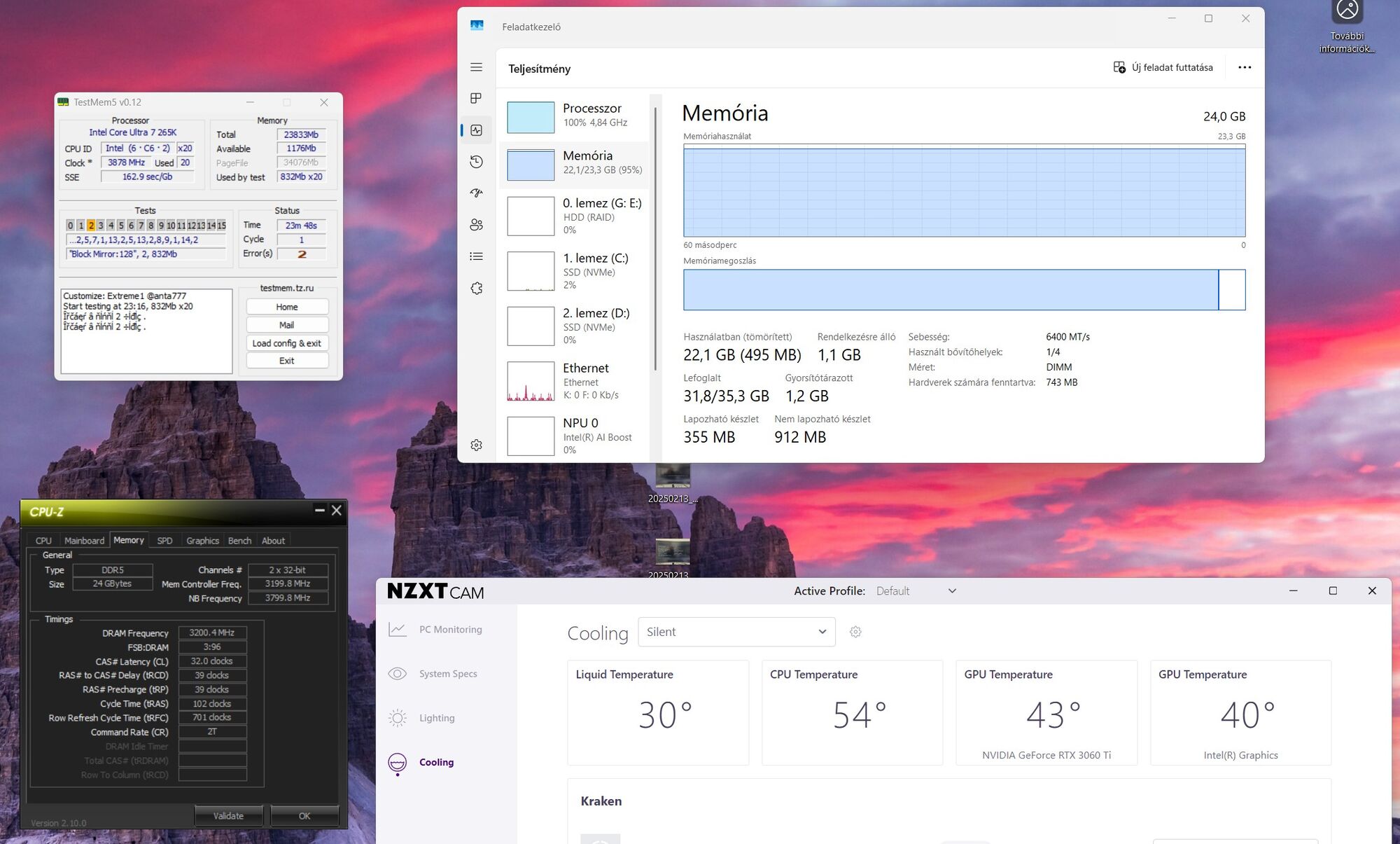Click performance list vertical scrollbar in Task Manager
The image size is (1400, 844).
pyautogui.click(x=655, y=238)
